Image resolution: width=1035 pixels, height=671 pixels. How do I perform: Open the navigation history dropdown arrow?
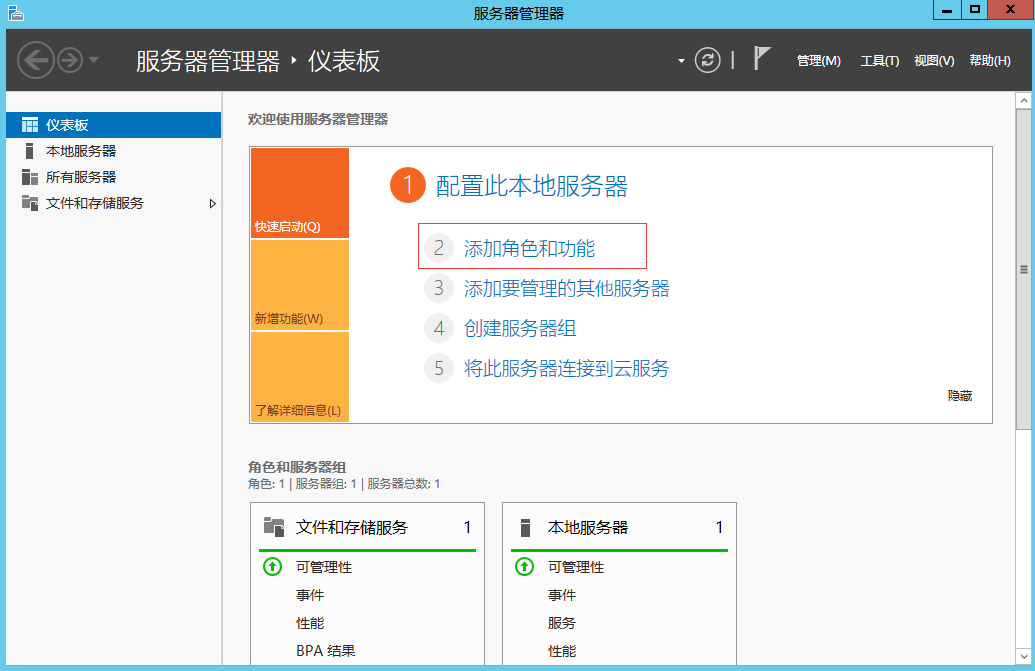(95, 60)
